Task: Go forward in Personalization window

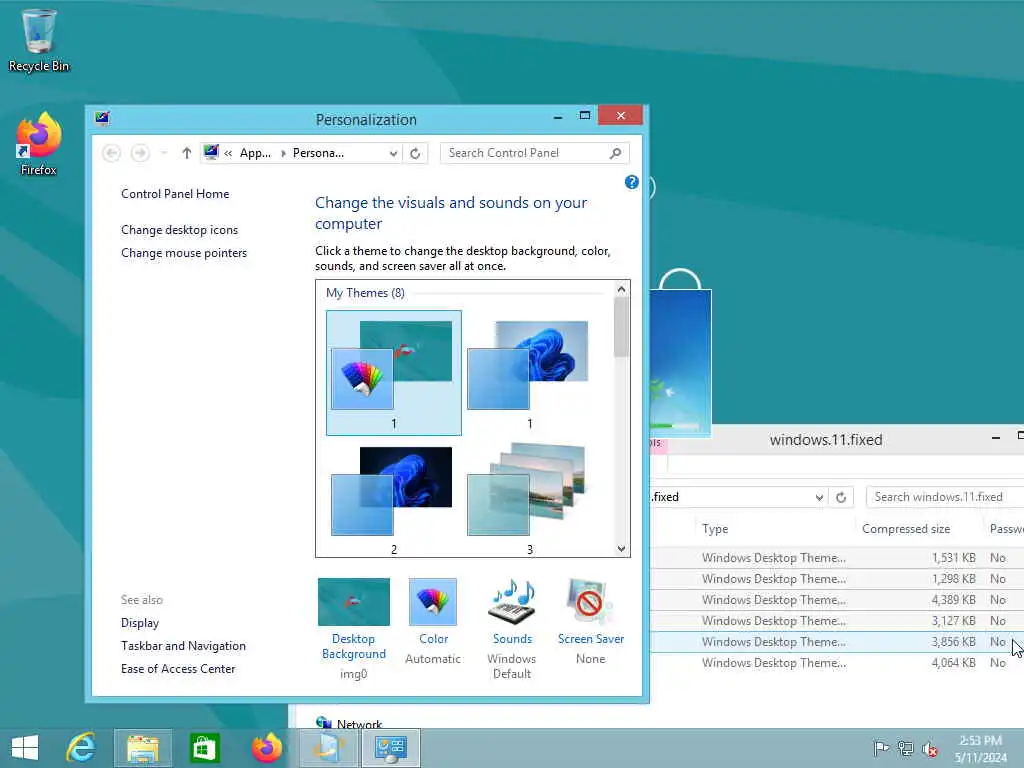Action: (140, 153)
